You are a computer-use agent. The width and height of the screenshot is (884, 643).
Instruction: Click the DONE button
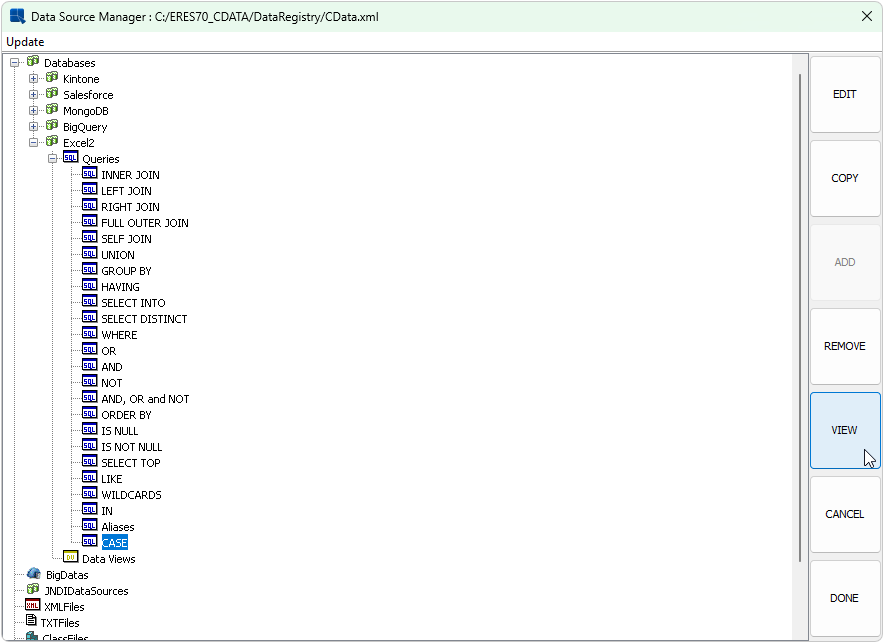[x=844, y=598]
